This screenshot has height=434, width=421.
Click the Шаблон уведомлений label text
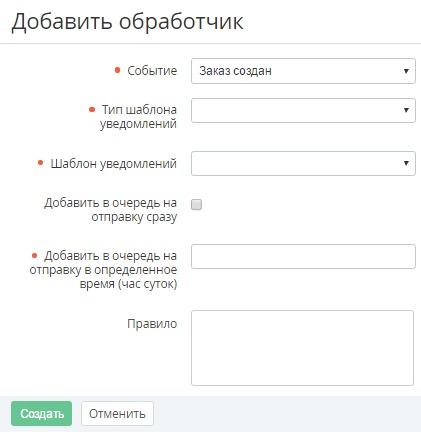114,164
